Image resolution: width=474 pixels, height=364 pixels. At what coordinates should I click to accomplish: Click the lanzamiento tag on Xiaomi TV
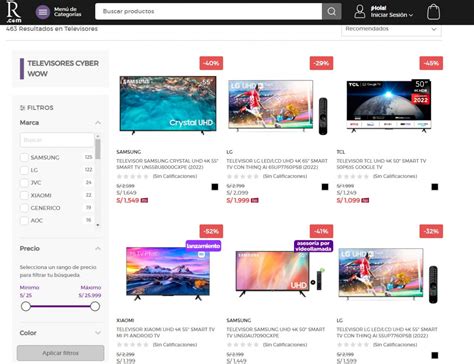[203, 246]
